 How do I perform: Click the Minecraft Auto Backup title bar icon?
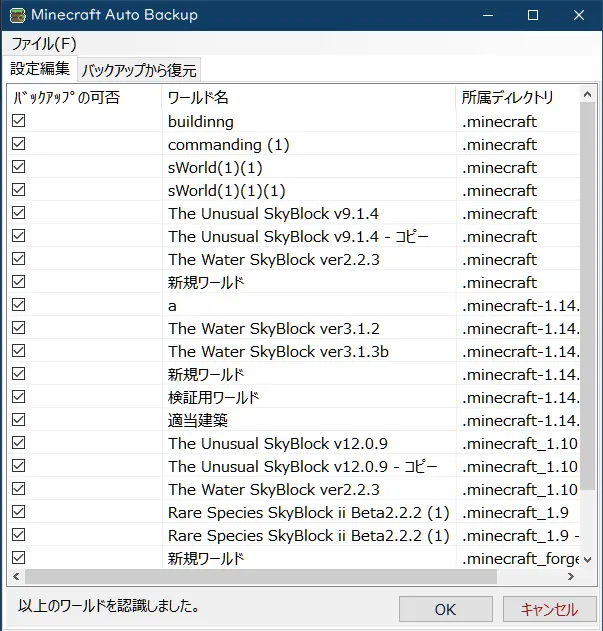[16, 15]
